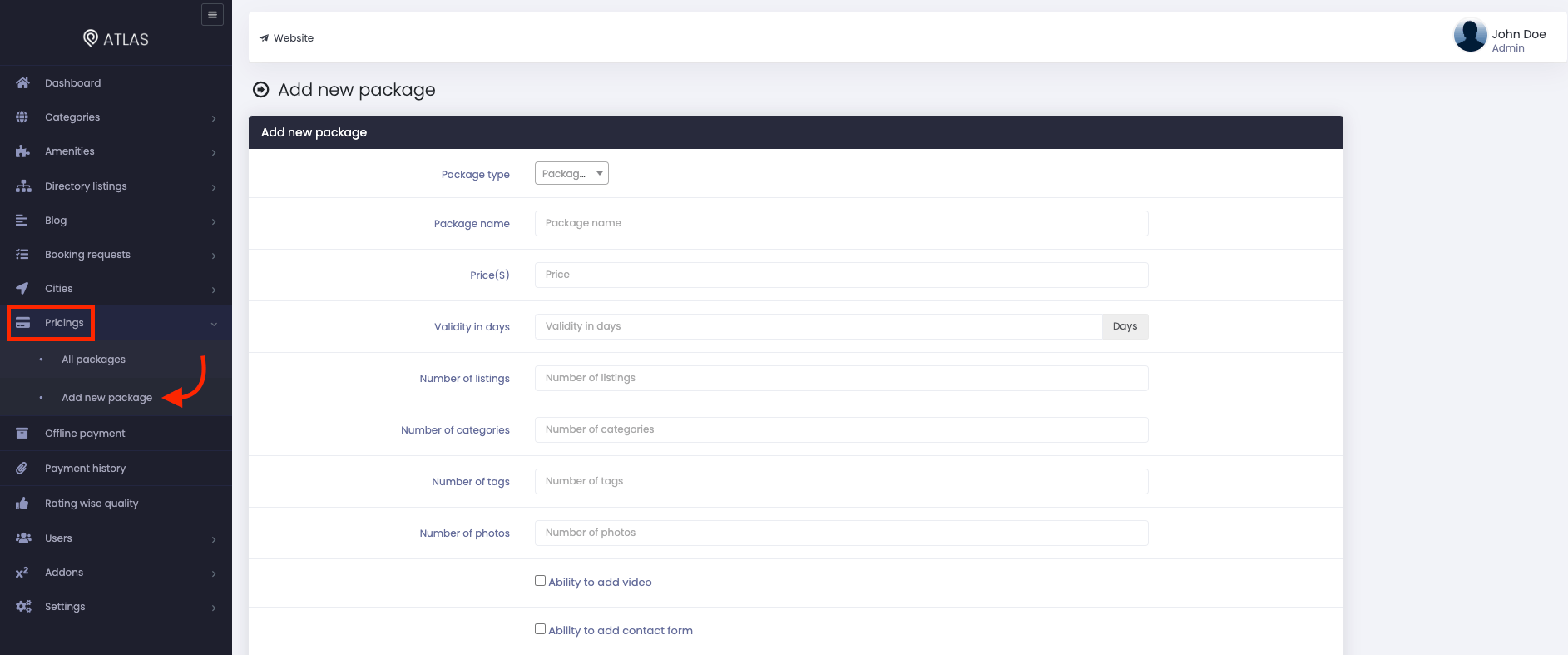The width and height of the screenshot is (1568, 655).
Task: Click the Ability to add video label
Action: (600, 582)
